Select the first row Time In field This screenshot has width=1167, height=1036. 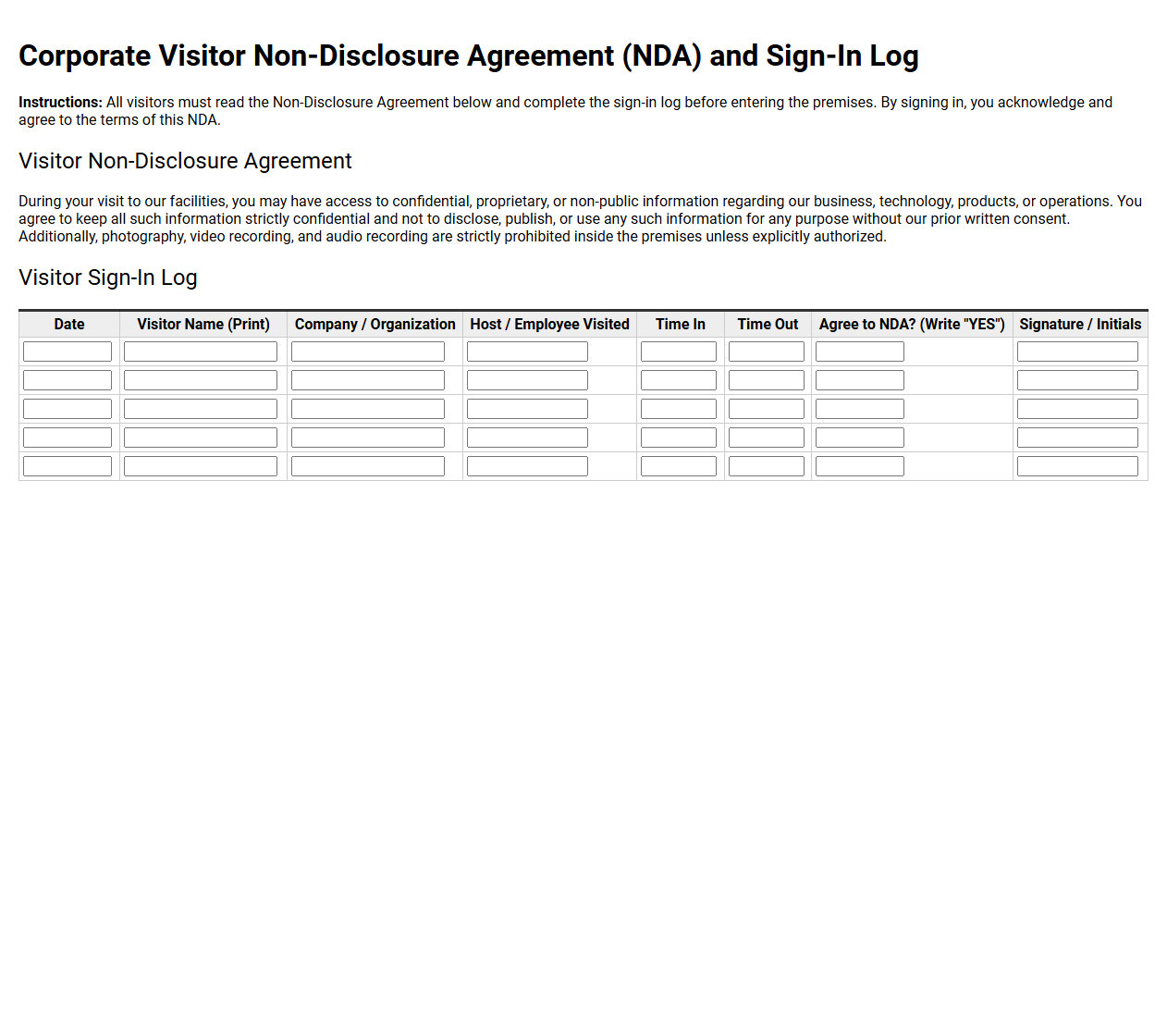[x=679, y=351]
